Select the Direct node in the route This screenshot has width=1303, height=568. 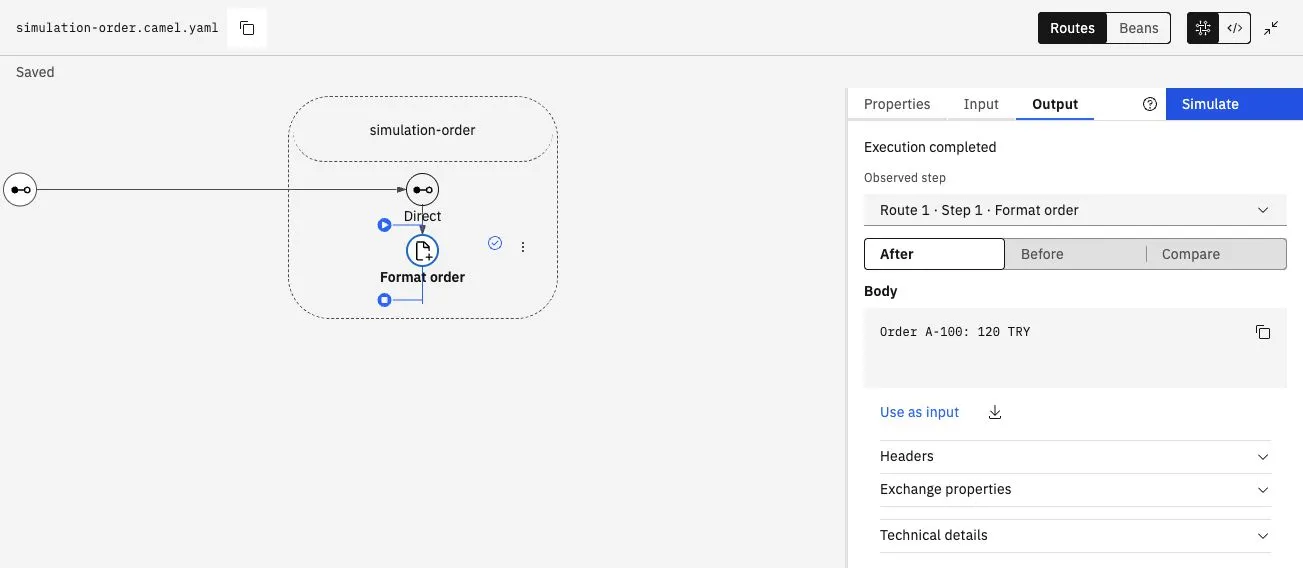[422, 189]
